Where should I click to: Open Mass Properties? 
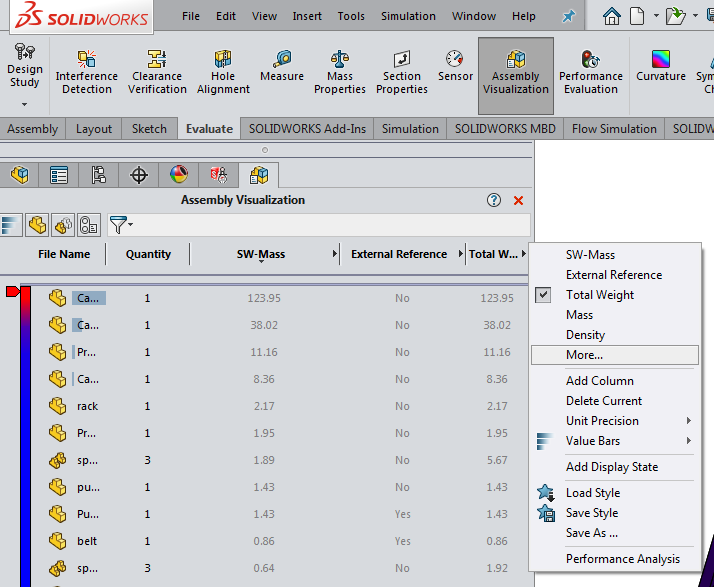340,72
